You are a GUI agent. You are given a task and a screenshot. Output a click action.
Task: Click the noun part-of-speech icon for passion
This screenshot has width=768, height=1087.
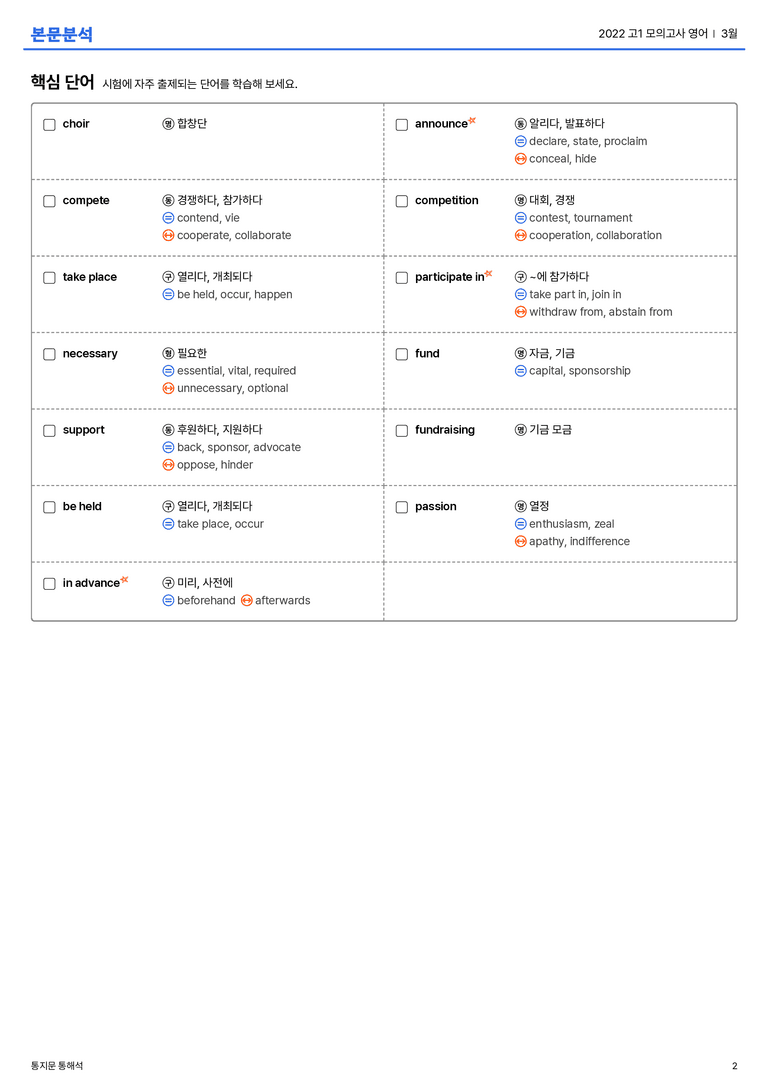coord(521,507)
